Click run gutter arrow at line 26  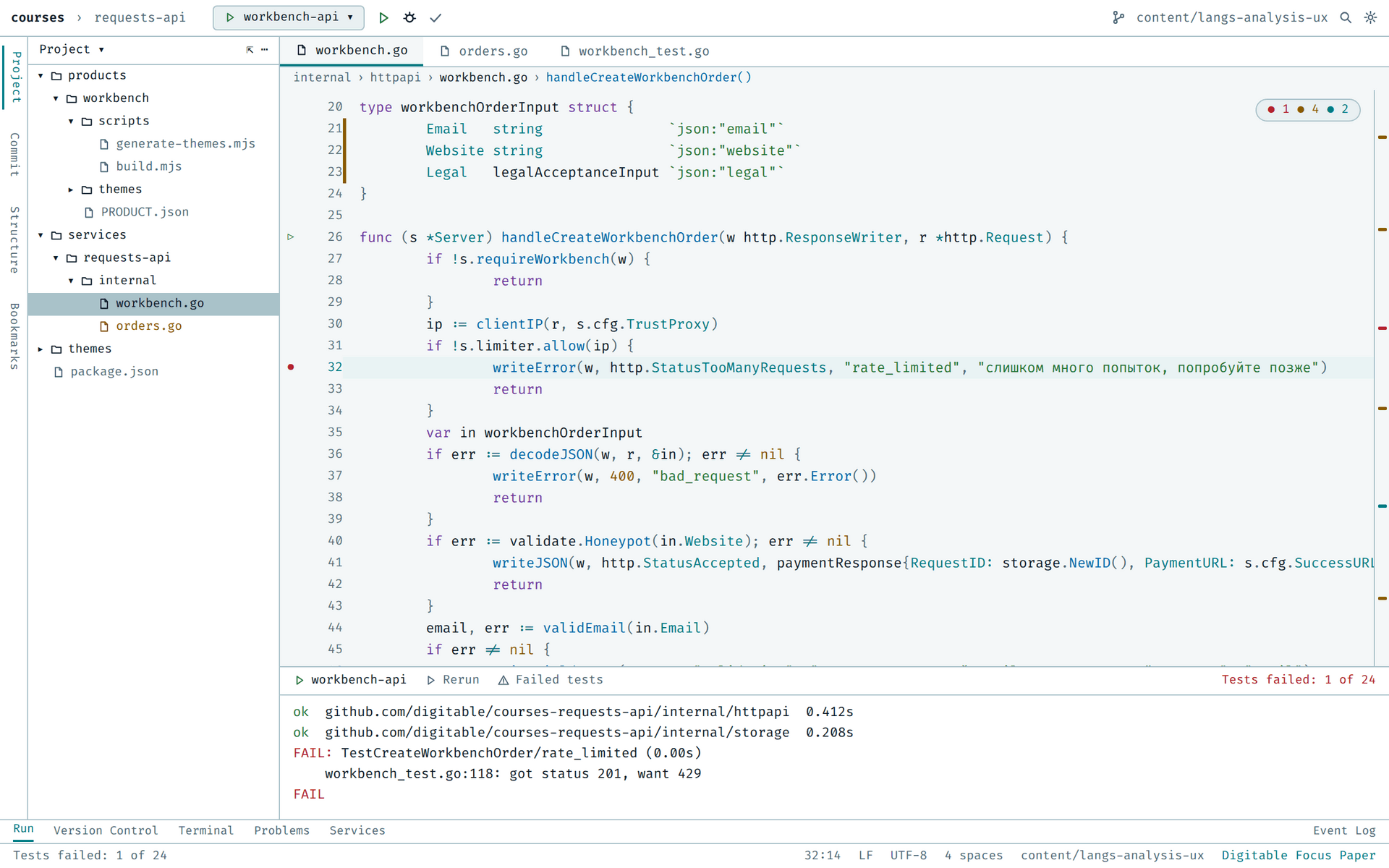[291, 237]
